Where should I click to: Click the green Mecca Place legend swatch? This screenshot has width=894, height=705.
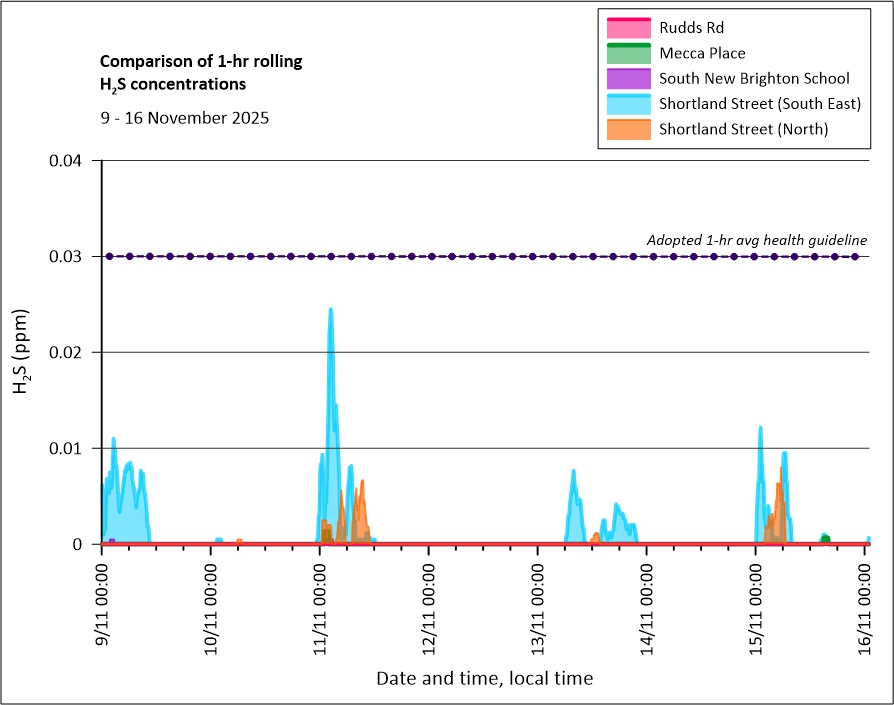[628, 53]
